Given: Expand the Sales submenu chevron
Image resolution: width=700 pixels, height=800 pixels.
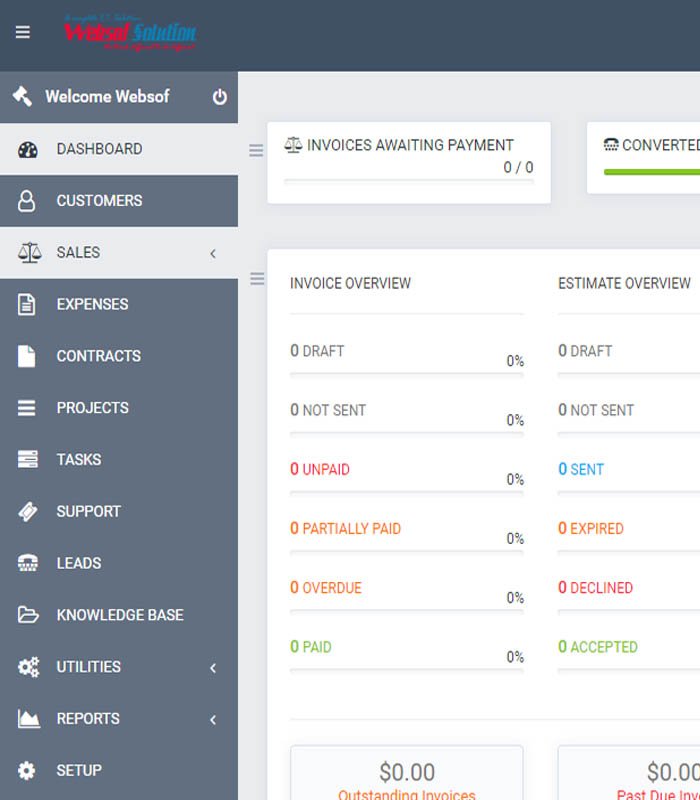Looking at the screenshot, I should click(x=213, y=254).
